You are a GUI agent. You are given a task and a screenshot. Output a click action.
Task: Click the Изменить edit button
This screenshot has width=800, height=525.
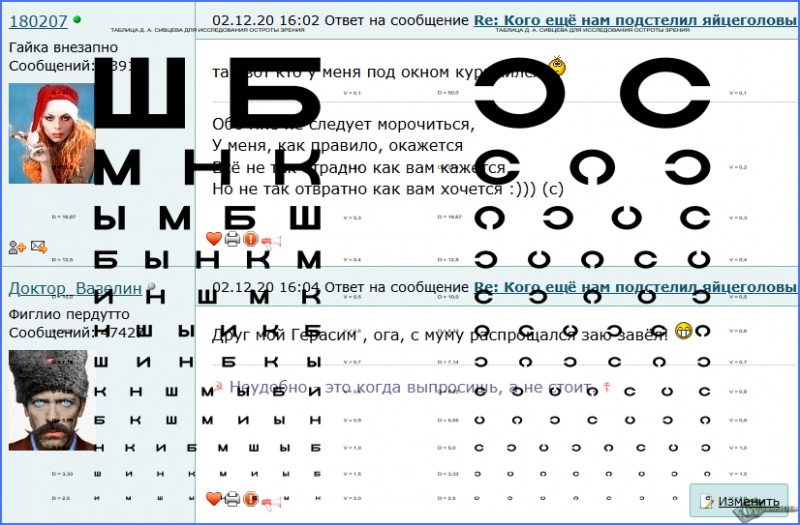coord(739,501)
